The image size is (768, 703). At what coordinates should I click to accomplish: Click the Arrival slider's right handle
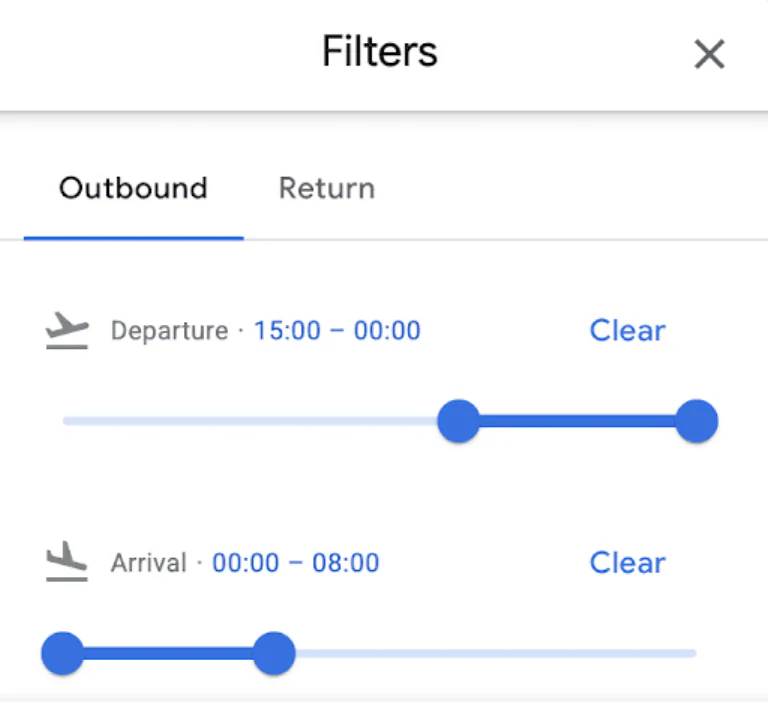(x=273, y=654)
